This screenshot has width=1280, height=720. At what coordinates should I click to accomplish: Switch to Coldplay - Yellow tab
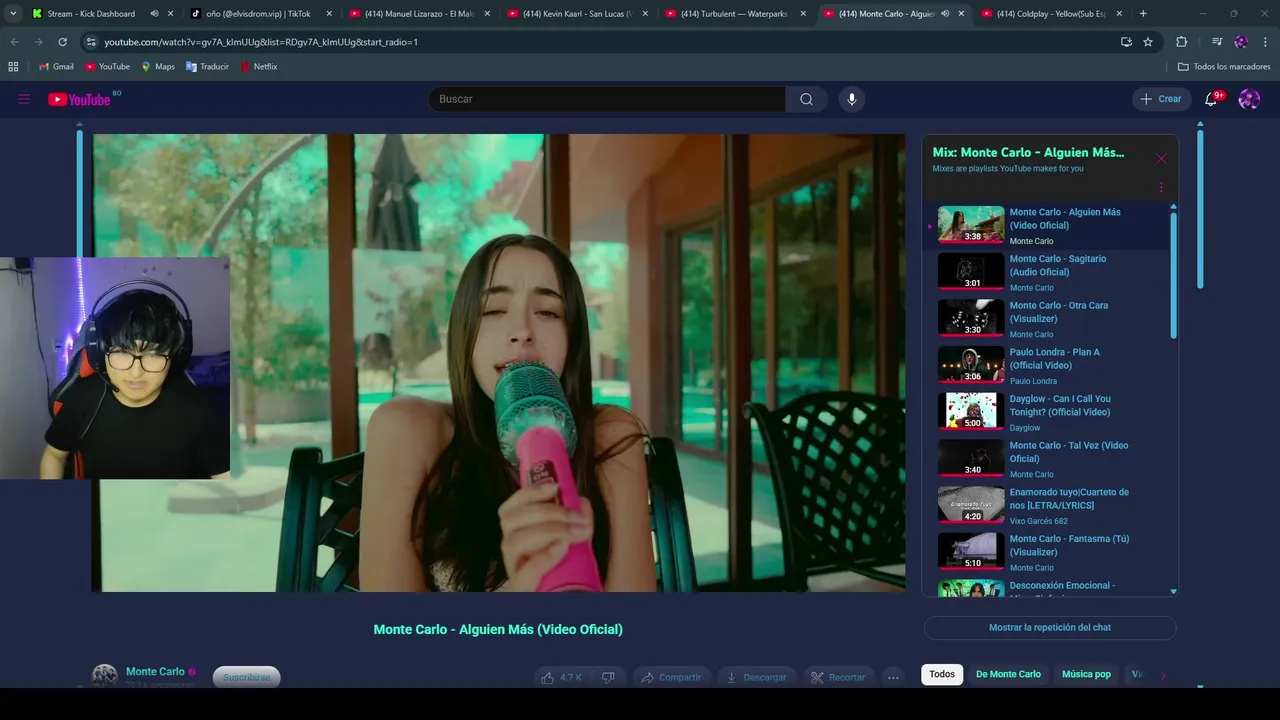(x=1051, y=14)
